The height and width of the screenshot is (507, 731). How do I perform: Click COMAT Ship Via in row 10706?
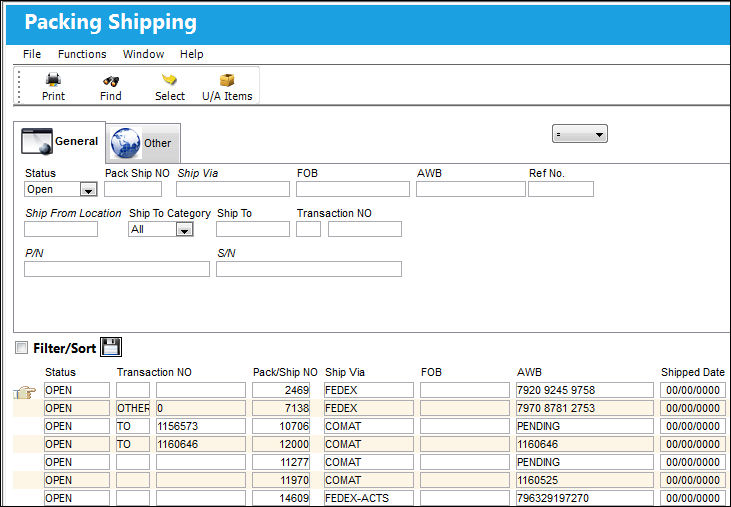[x=369, y=426]
